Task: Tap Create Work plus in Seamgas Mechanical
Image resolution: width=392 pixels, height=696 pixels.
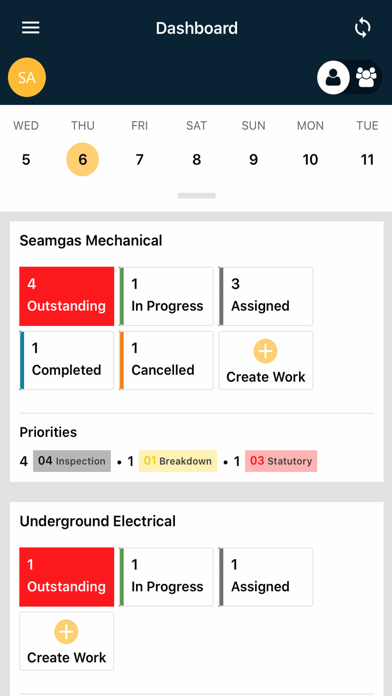Action: click(x=266, y=360)
